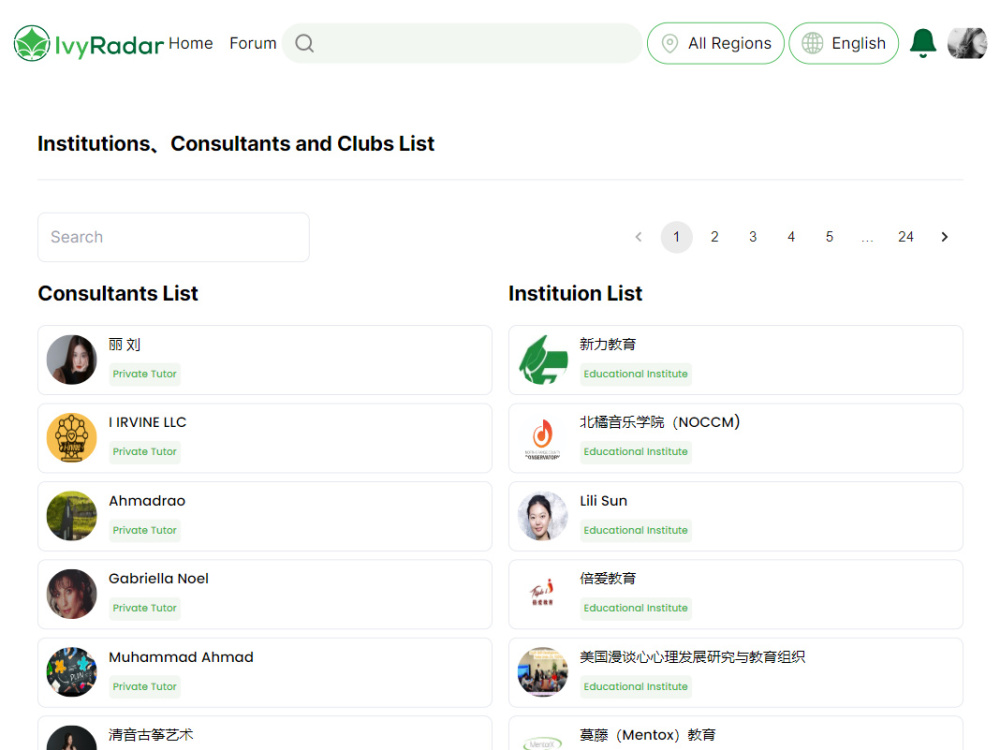Click 美国漫谈心心理发展研究与教育组织 name
Image resolution: width=1000 pixels, height=750 pixels.
693,657
